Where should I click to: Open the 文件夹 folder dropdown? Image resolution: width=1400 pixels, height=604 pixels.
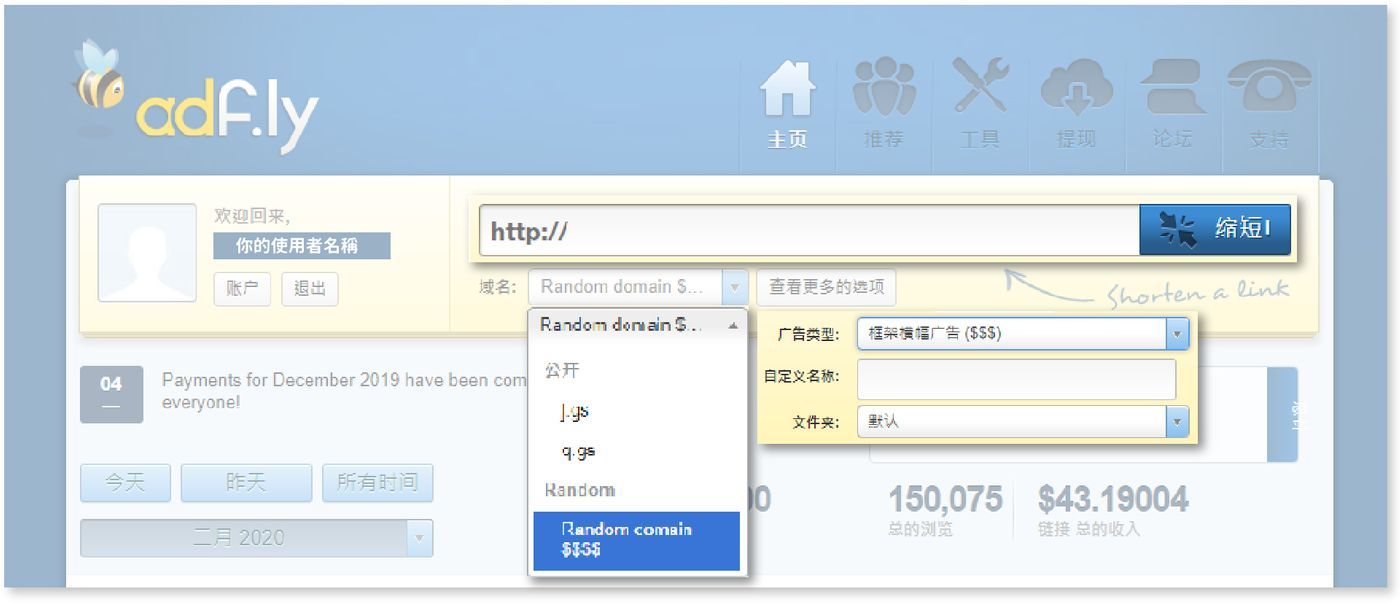(x=1023, y=422)
